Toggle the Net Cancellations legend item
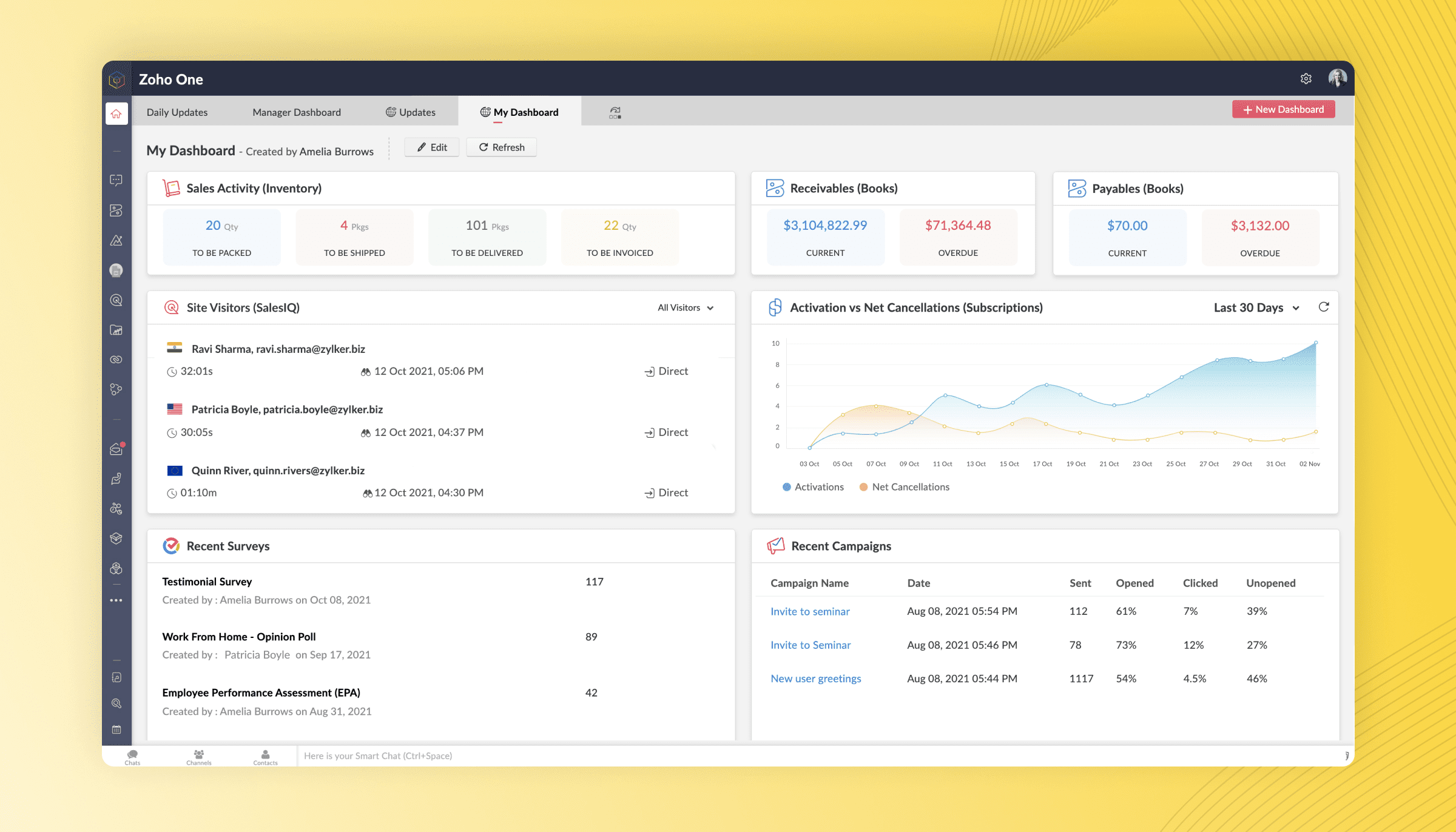The height and width of the screenshot is (832, 1456). click(905, 487)
